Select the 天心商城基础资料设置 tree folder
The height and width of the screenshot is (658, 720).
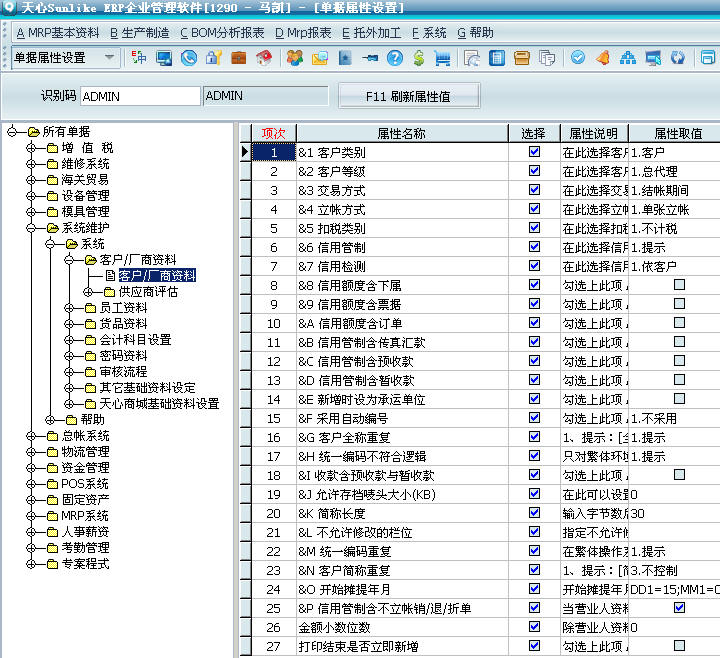coord(159,404)
